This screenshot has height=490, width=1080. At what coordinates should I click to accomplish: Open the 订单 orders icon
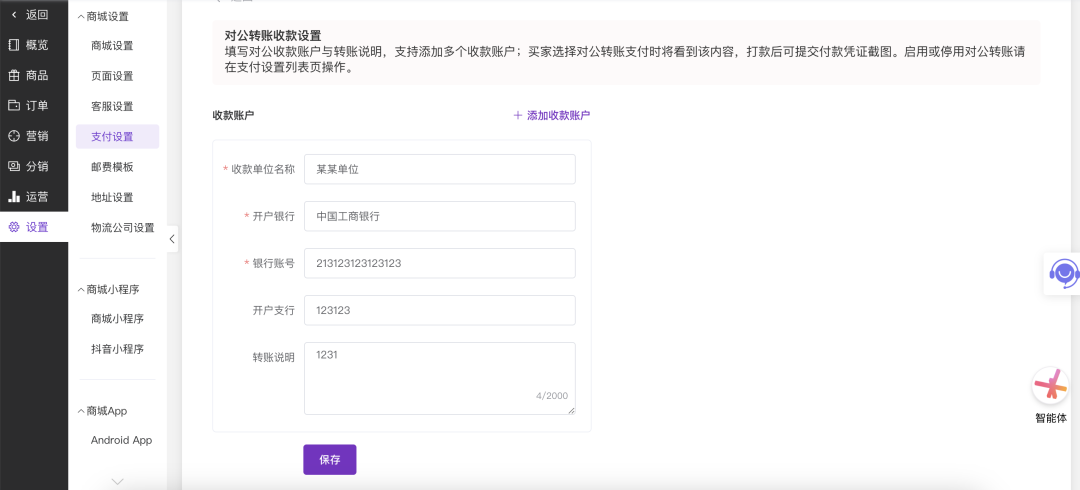14,105
